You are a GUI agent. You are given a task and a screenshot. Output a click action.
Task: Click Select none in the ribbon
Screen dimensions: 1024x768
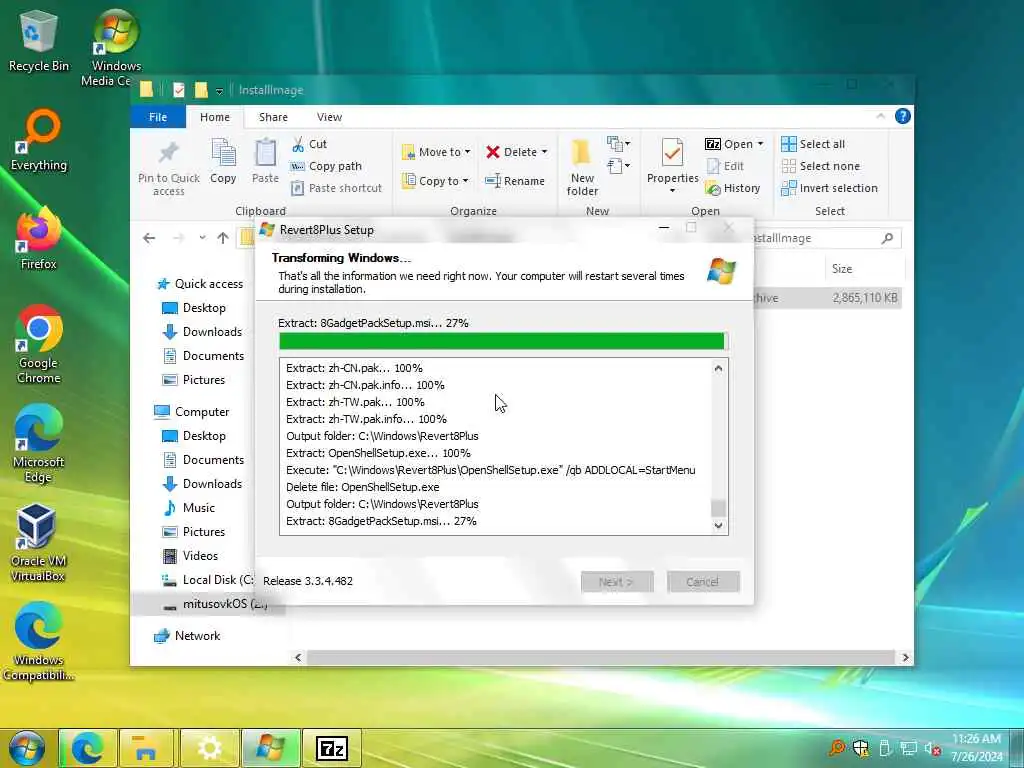click(x=821, y=167)
